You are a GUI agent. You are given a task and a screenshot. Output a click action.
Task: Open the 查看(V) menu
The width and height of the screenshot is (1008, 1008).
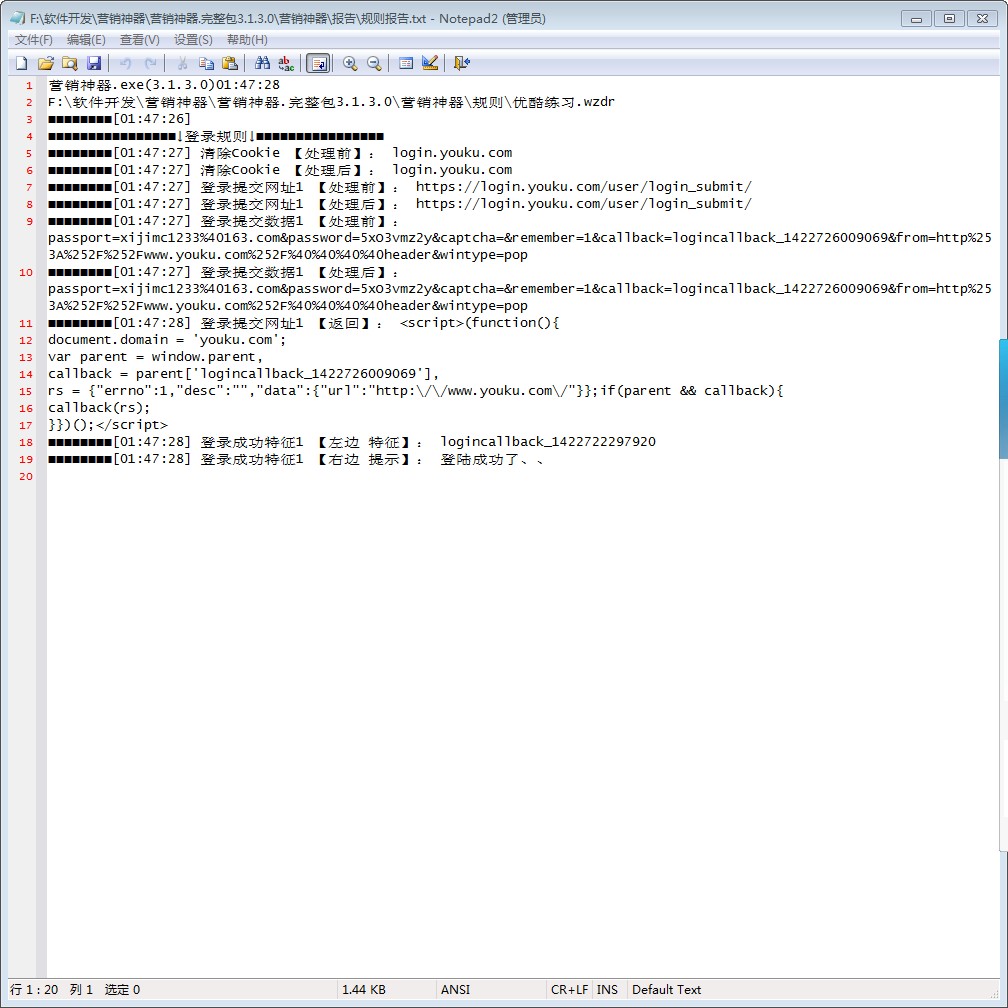click(x=139, y=40)
